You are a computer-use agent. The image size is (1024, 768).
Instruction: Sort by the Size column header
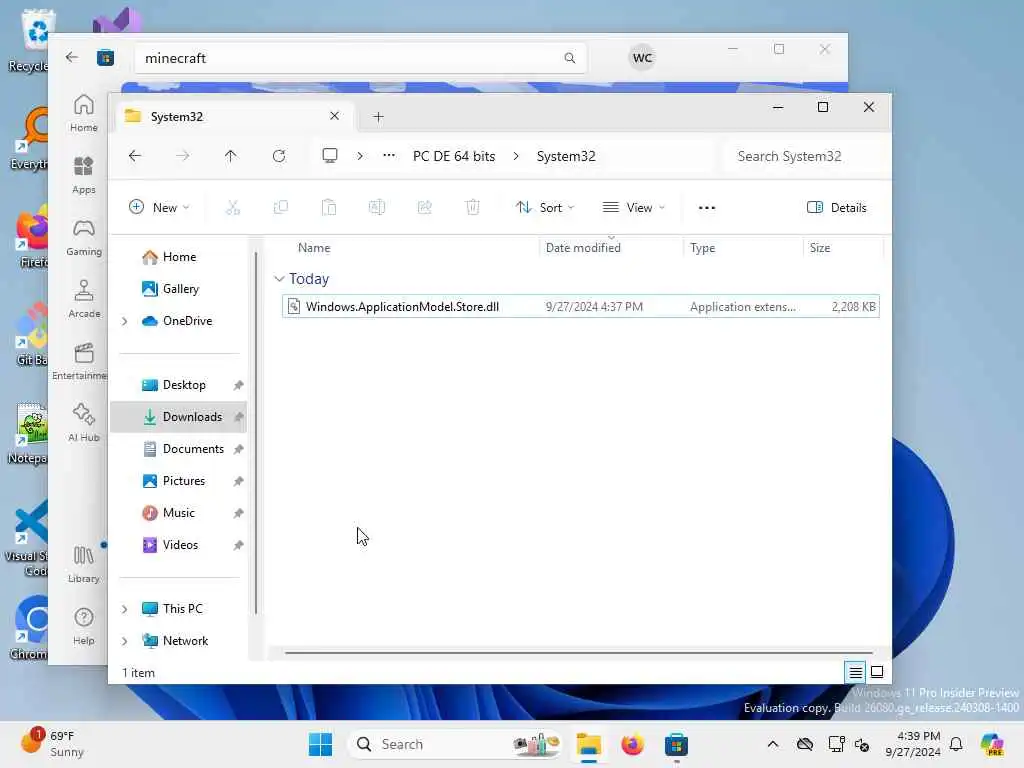pyautogui.click(x=820, y=248)
